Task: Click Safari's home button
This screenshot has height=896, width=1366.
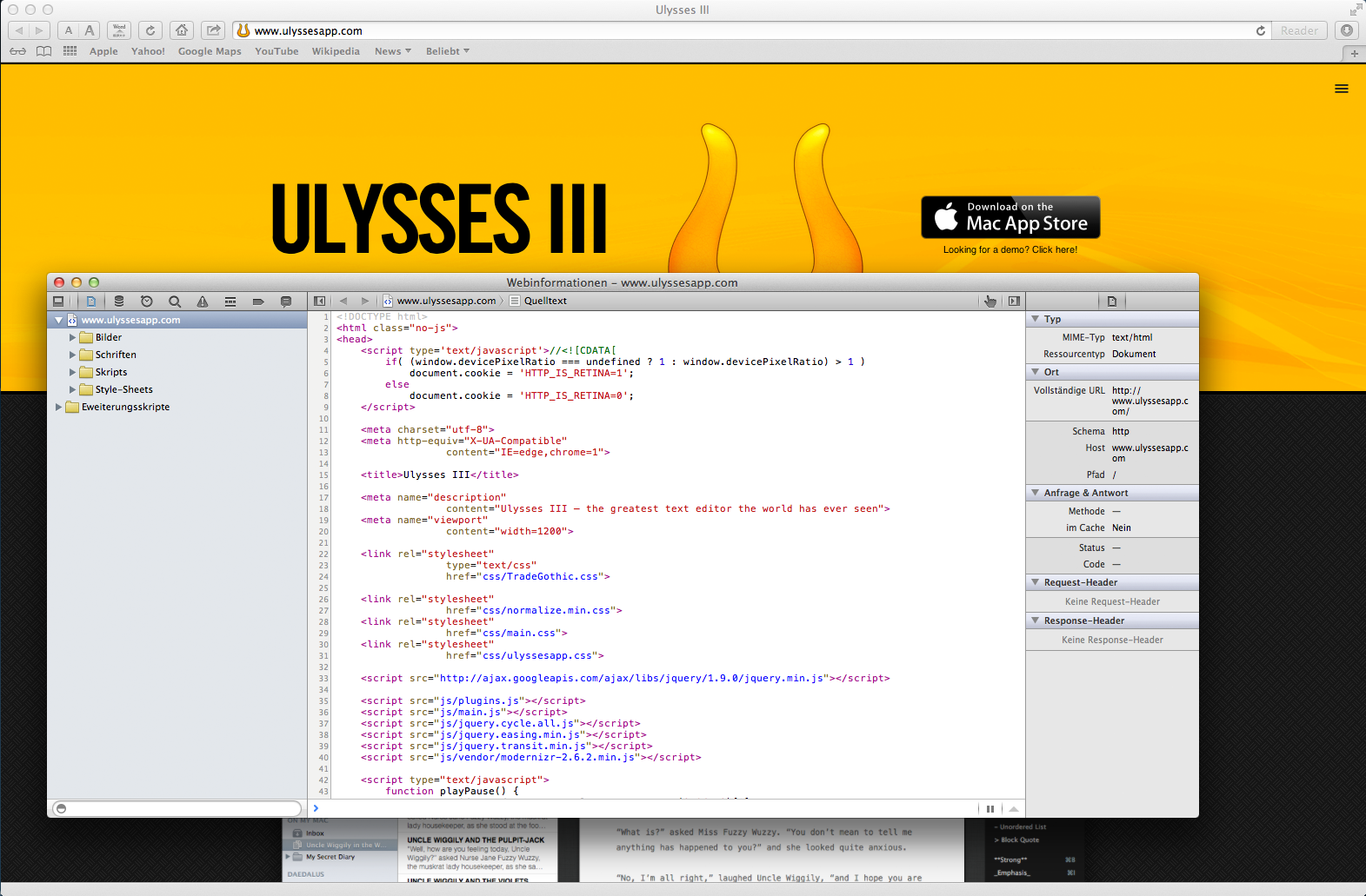Action: [182, 30]
